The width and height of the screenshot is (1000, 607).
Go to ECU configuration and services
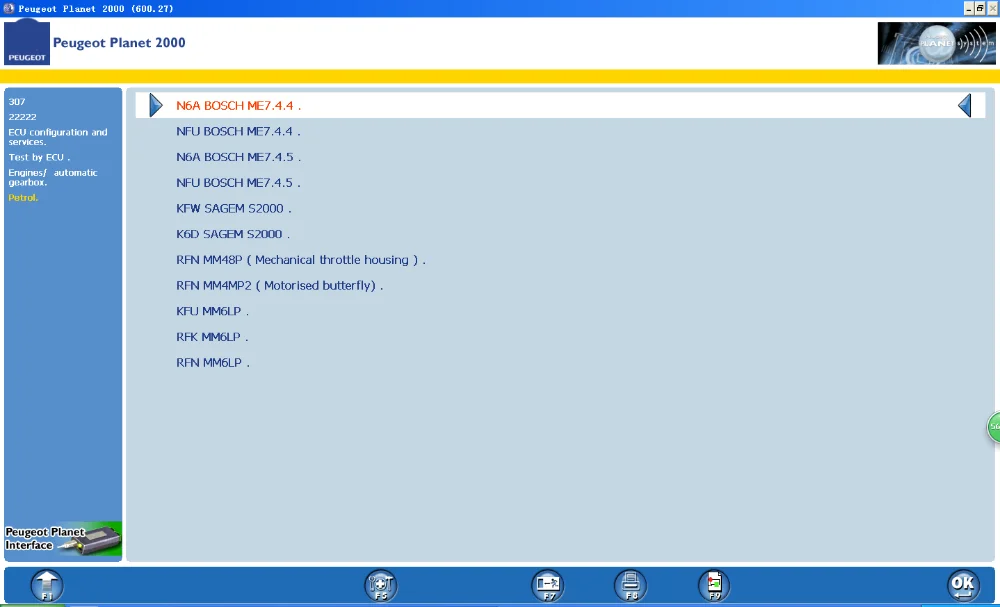57,136
